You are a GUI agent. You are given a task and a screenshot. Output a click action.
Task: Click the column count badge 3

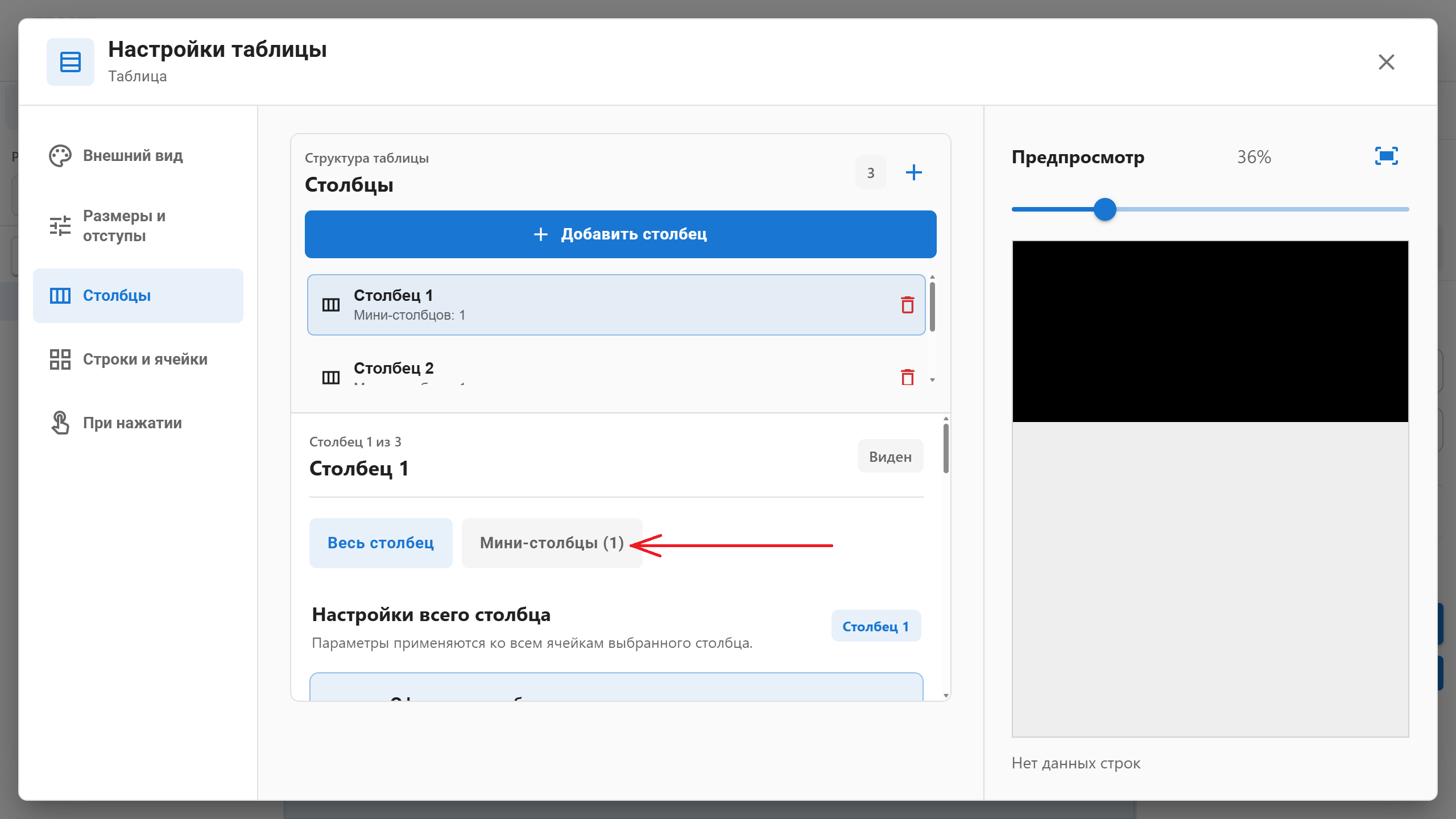(871, 172)
